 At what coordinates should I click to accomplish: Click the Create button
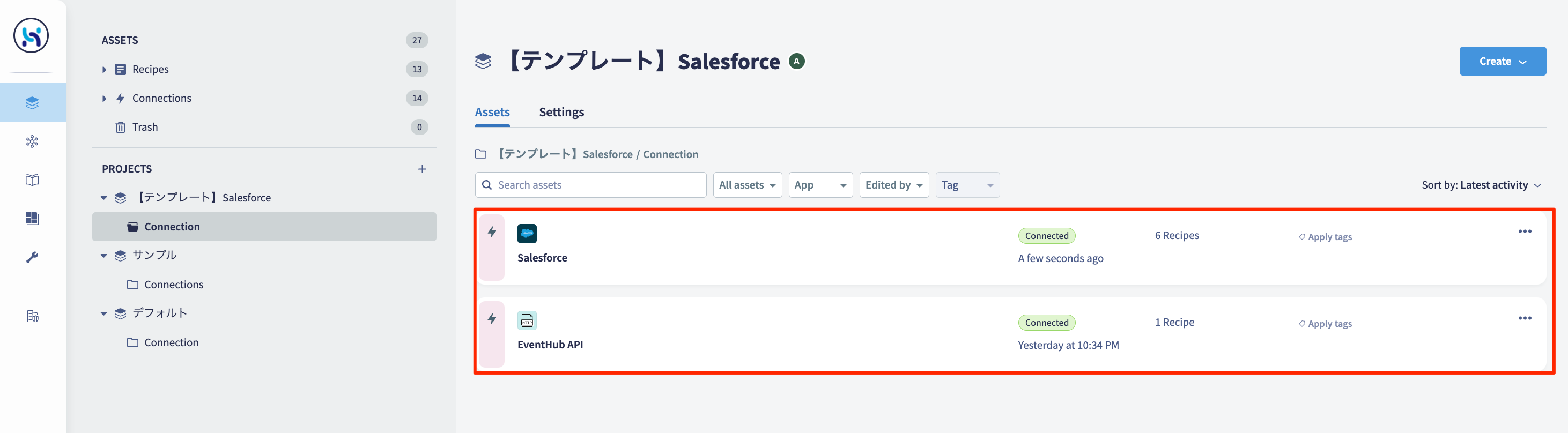[1502, 61]
